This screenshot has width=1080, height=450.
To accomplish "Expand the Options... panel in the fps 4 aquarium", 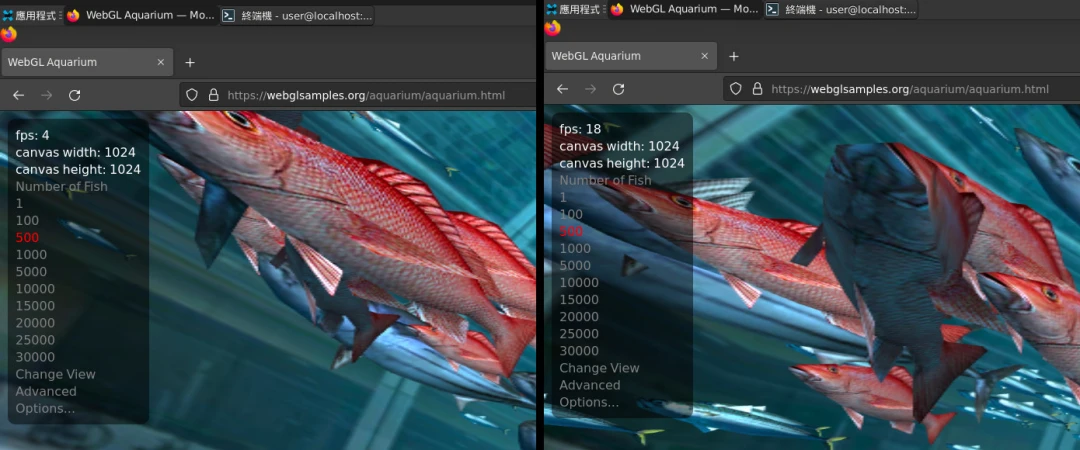I will (x=45, y=408).
